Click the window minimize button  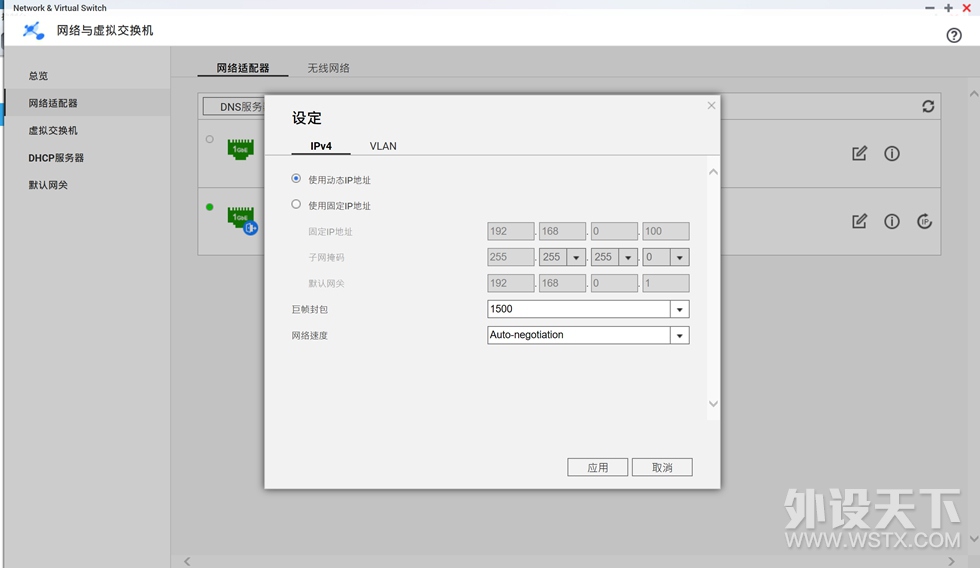click(930, 8)
